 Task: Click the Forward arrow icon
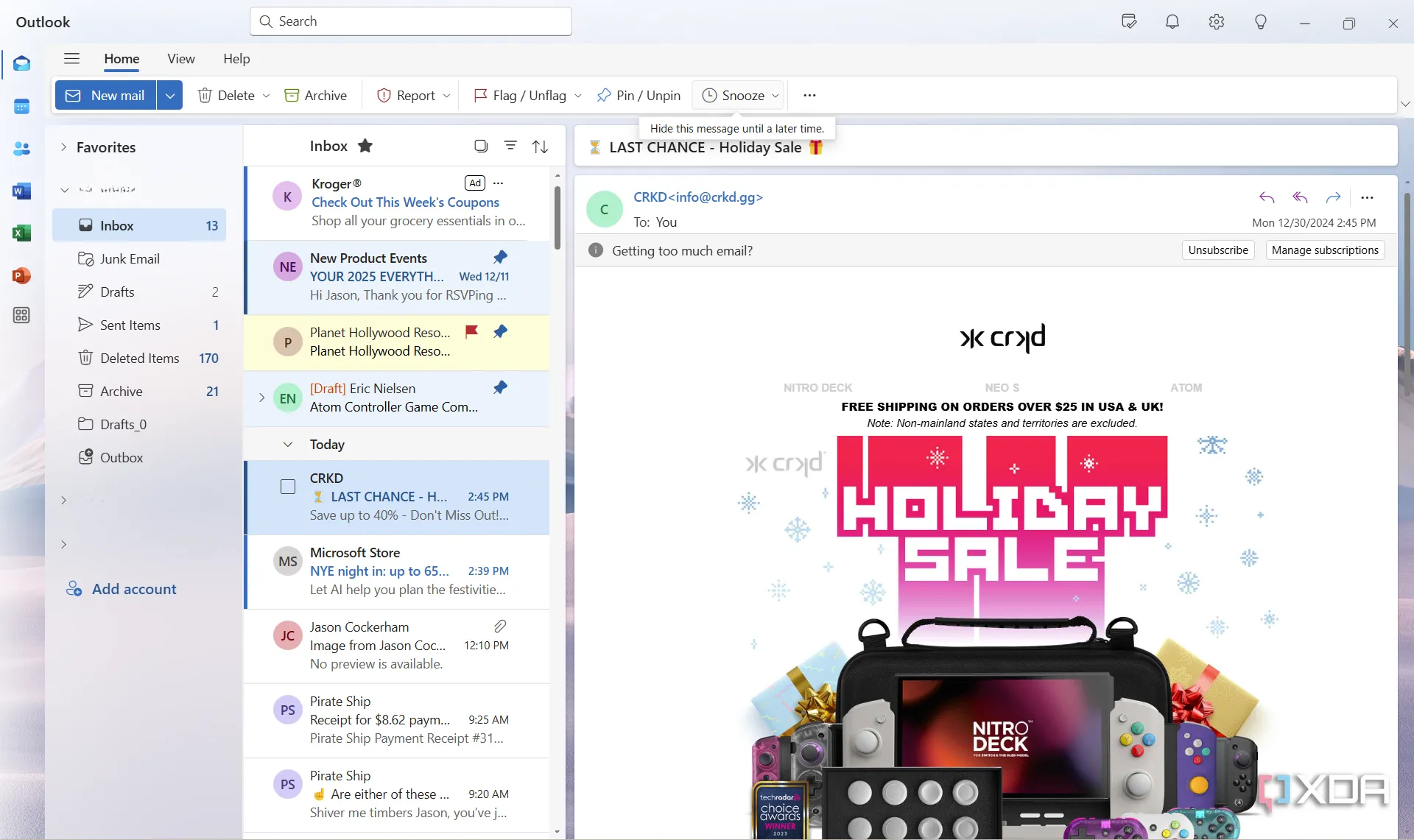click(x=1333, y=197)
